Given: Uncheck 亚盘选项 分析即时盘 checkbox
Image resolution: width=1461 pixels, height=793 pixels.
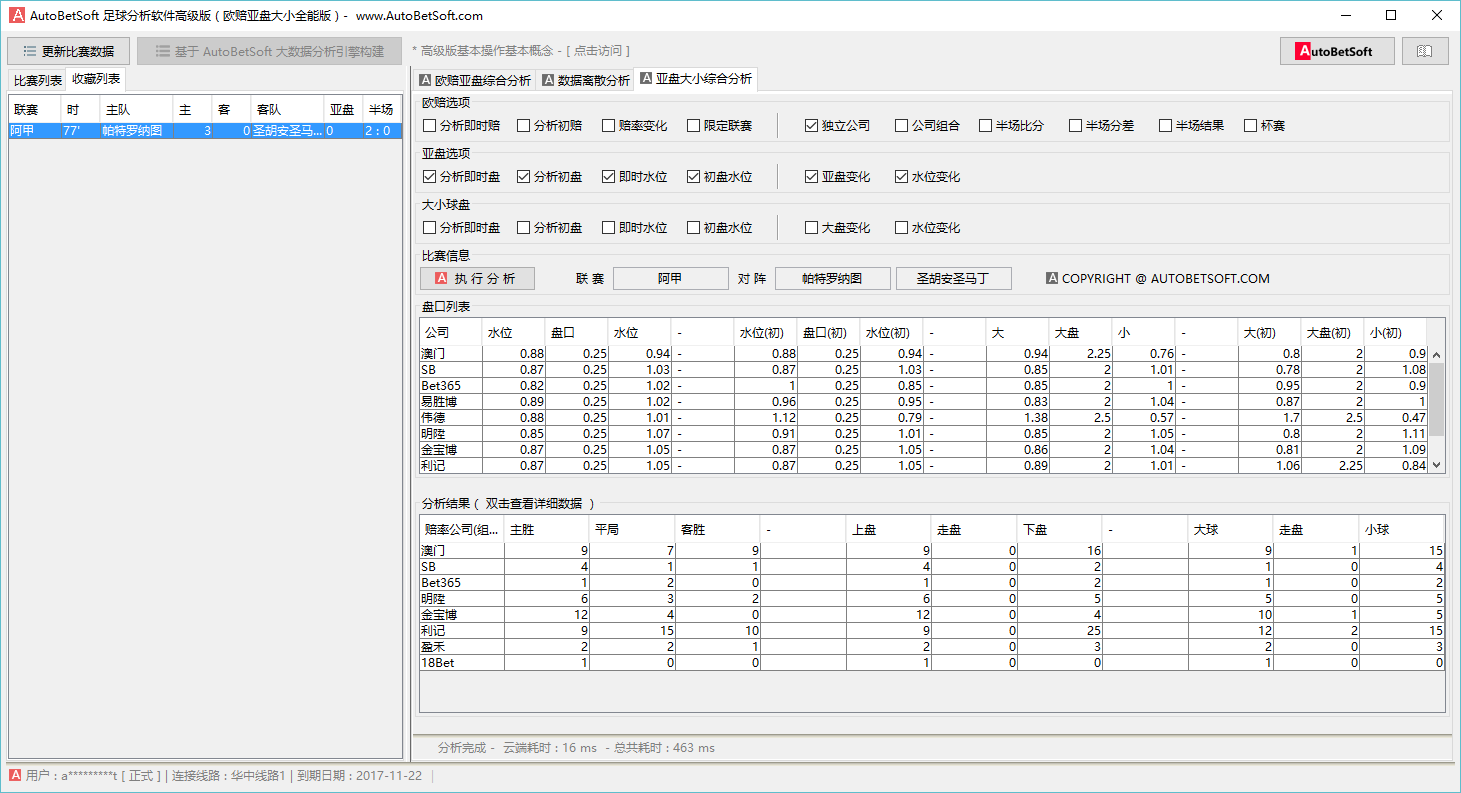Looking at the screenshot, I should (461, 177).
